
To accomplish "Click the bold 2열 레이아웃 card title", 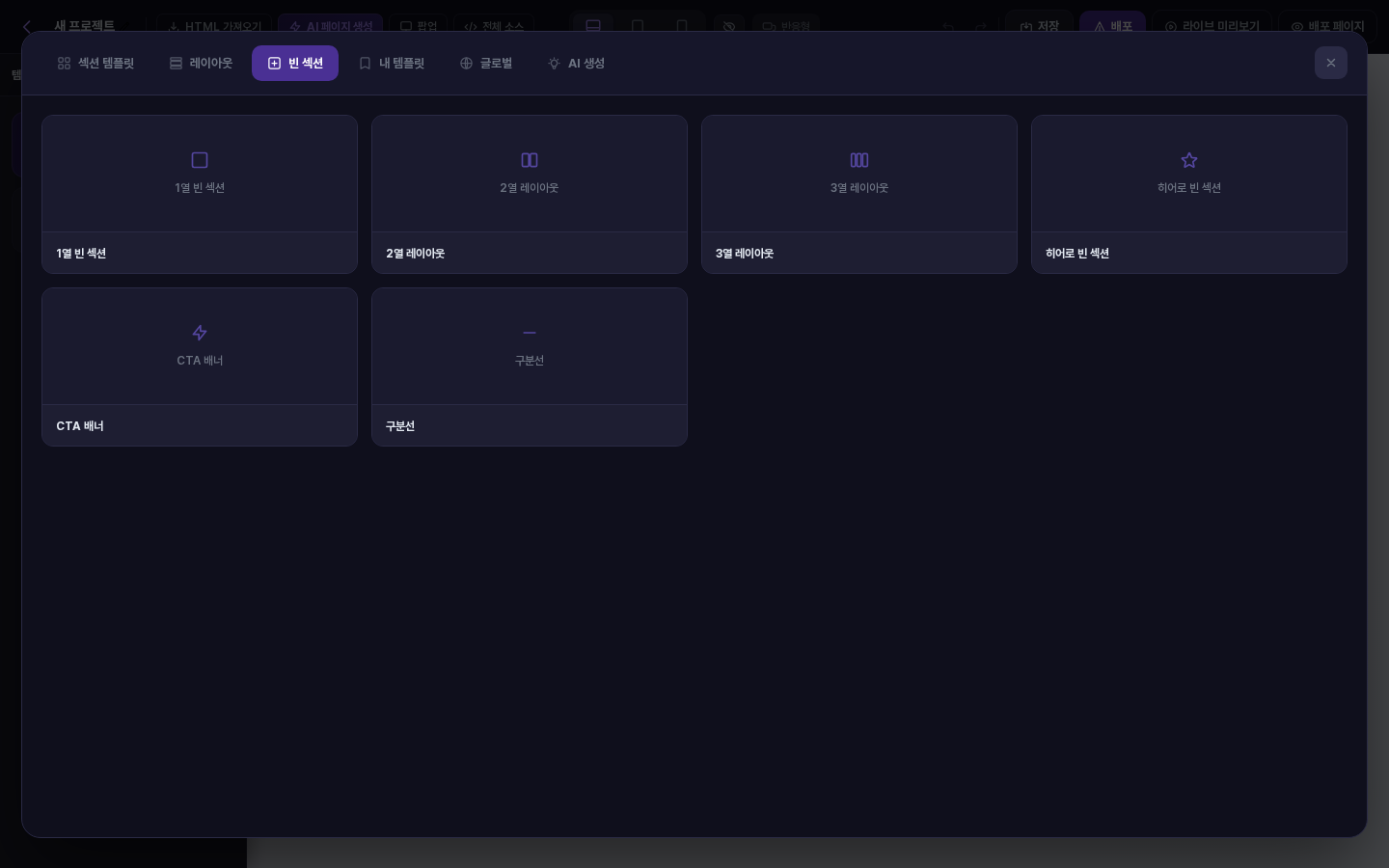I will click(416, 254).
